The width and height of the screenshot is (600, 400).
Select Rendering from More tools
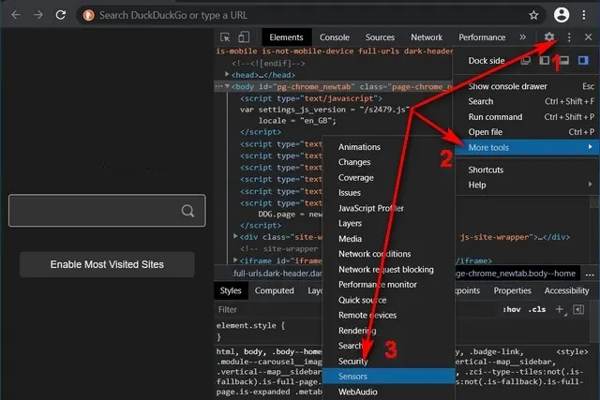[x=389, y=330]
